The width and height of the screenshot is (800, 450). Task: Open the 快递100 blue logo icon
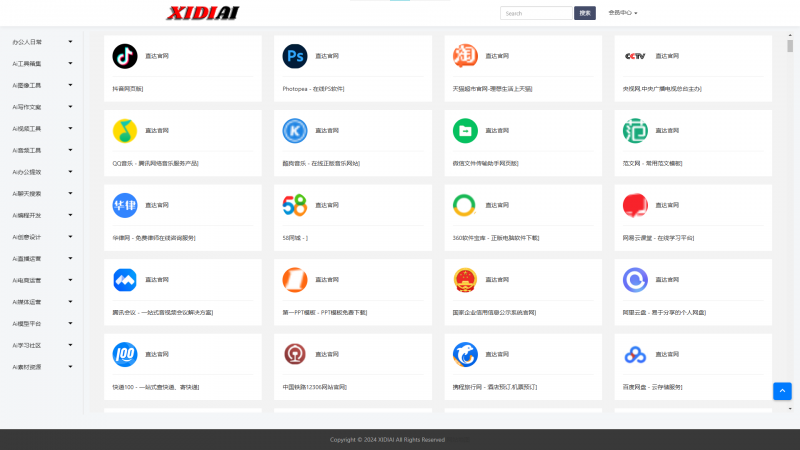(x=125, y=354)
